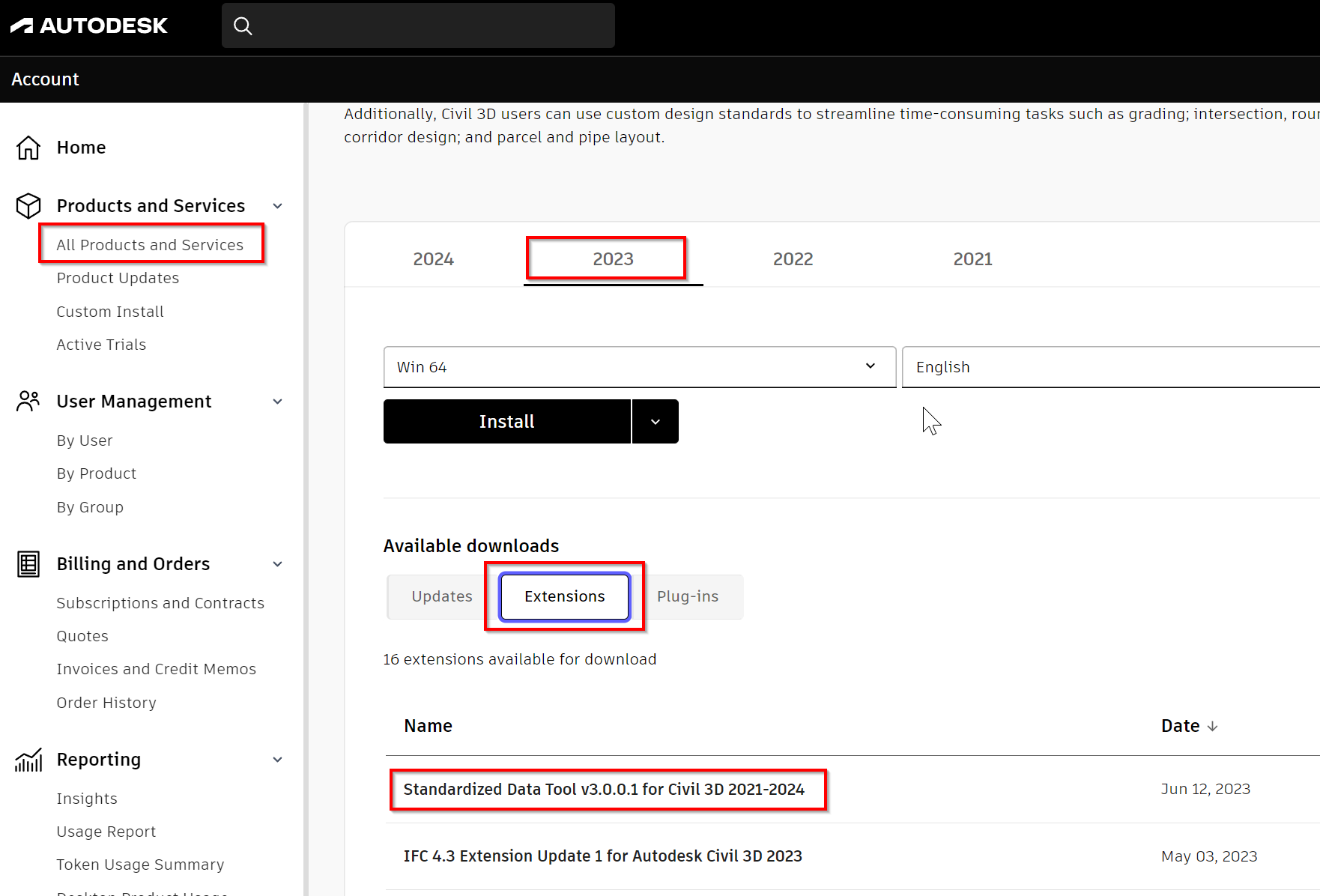
Task: Switch downloads filter to Updates
Action: coord(441,596)
